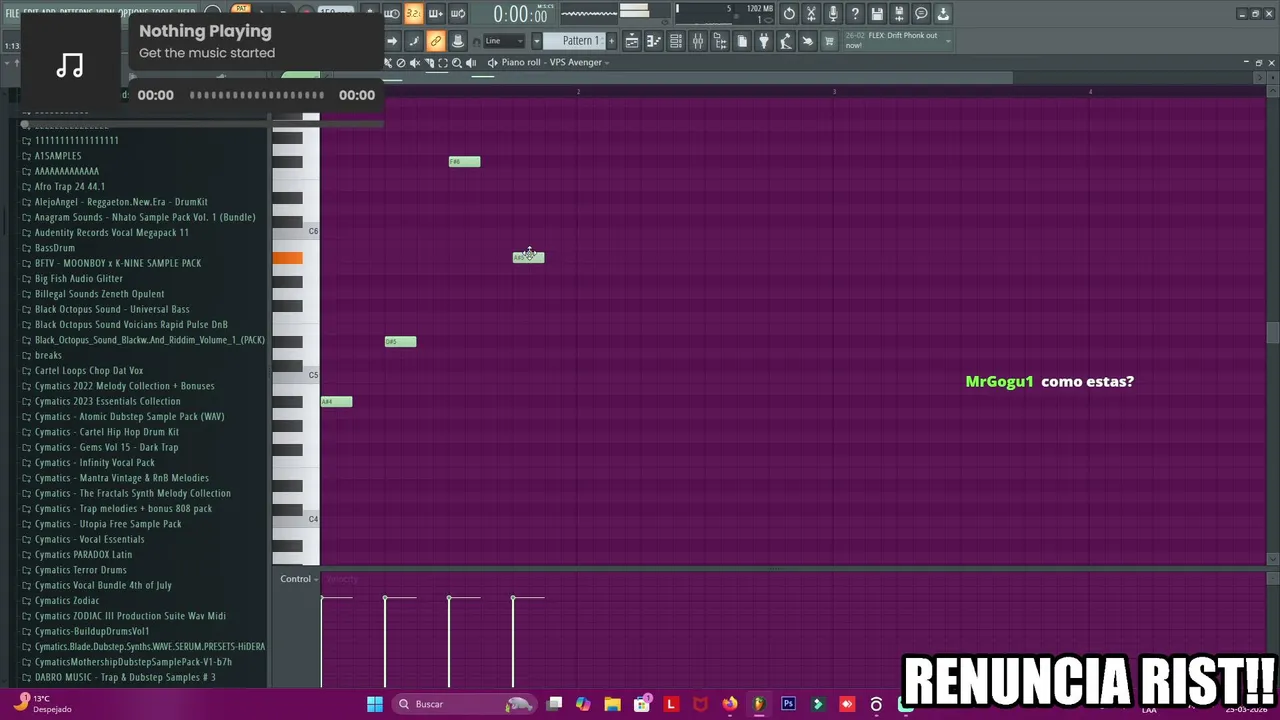Open the Mixer faders icon

[697, 41]
